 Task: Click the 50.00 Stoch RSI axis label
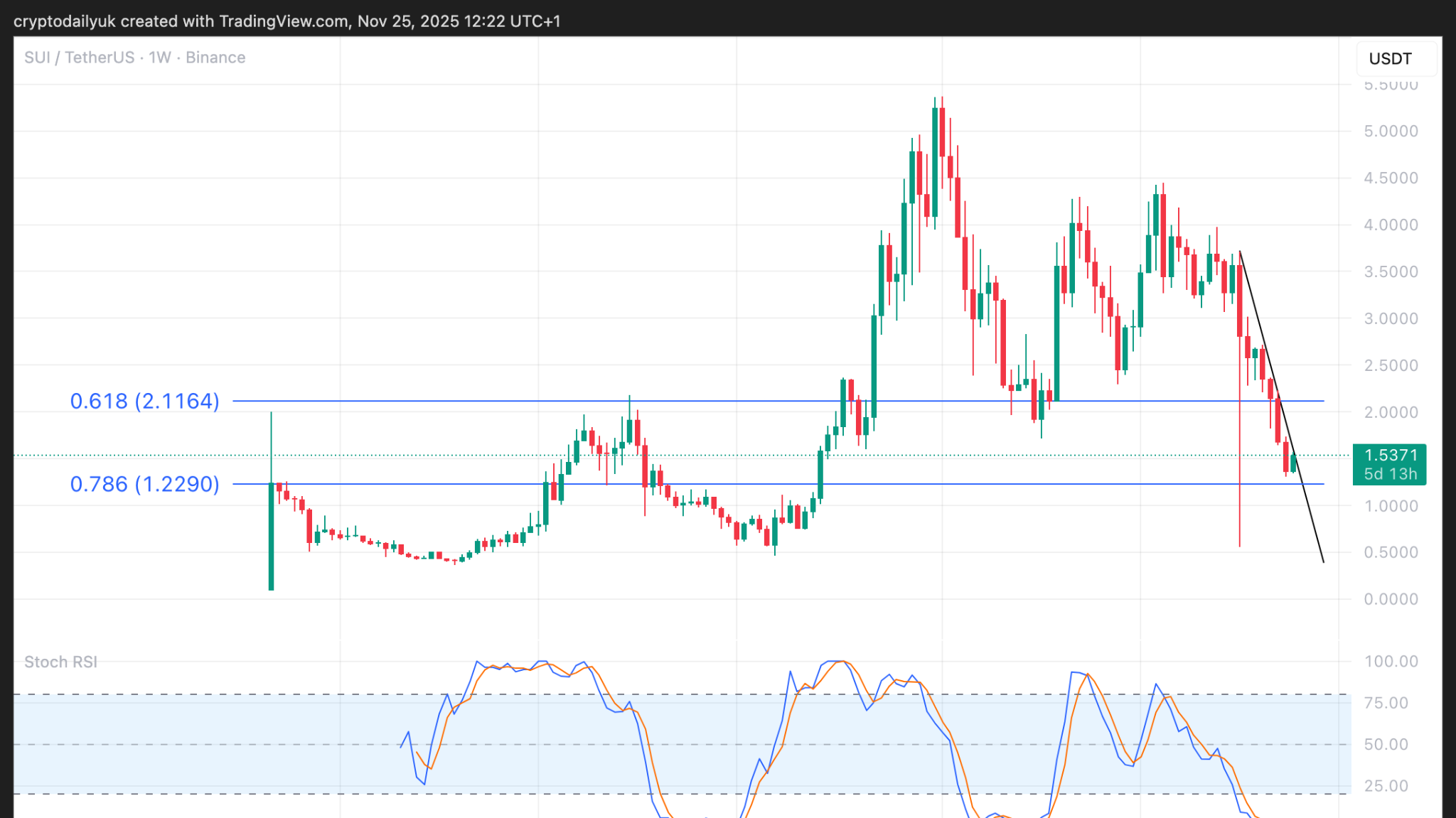(1386, 744)
